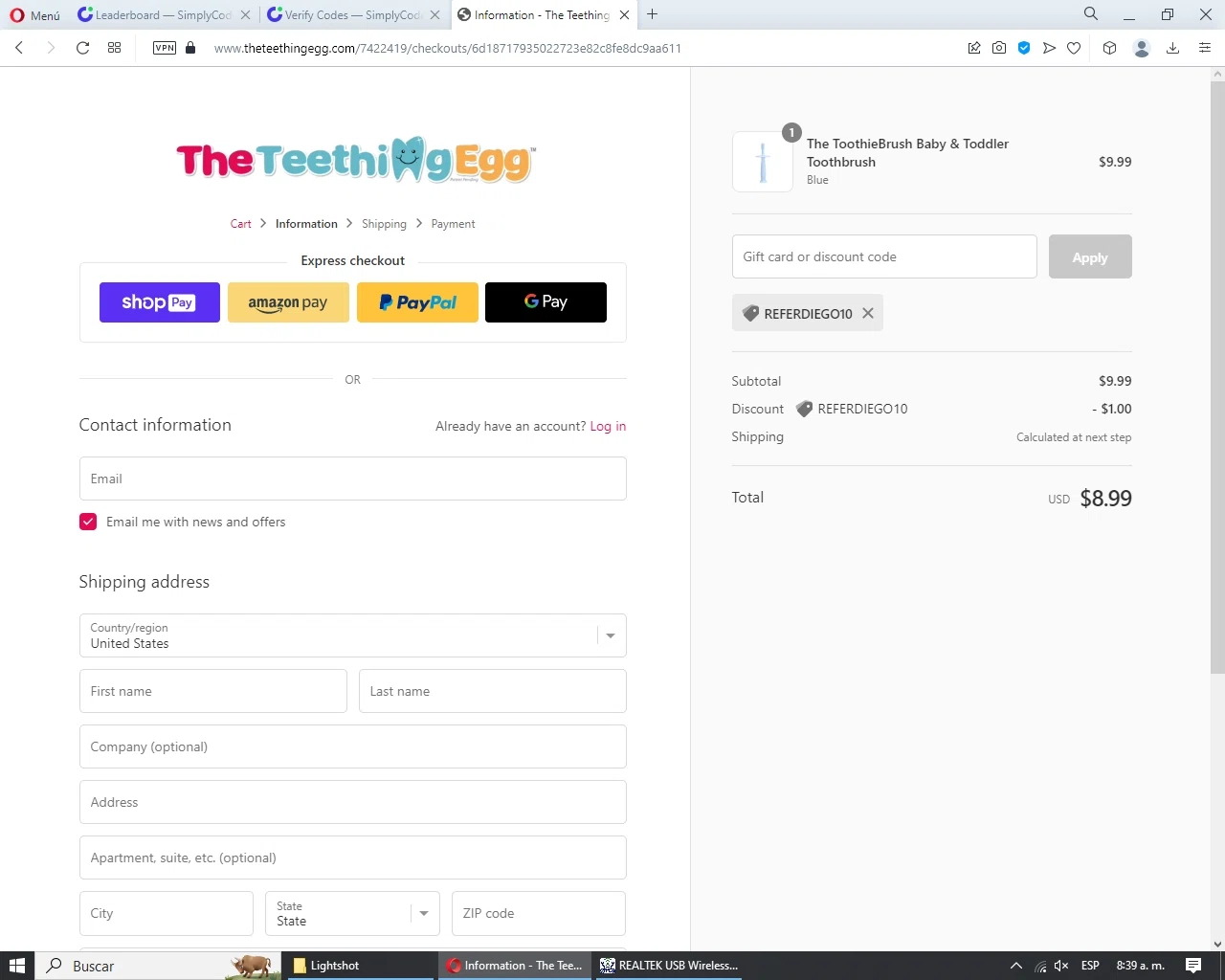1225x980 pixels.
Task: Open the My Flow send icon
Action: (1049, 48)
